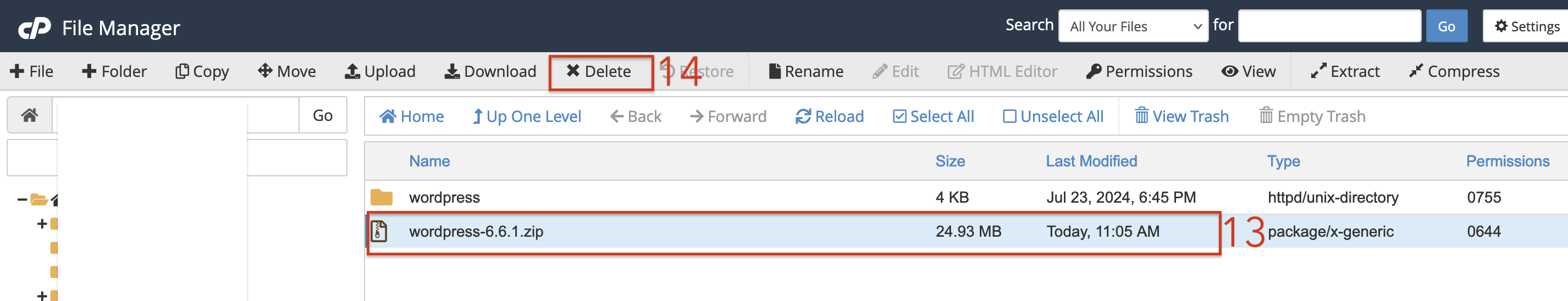
Task: Open the All Your Files search dropdown
Action: 1134,26
